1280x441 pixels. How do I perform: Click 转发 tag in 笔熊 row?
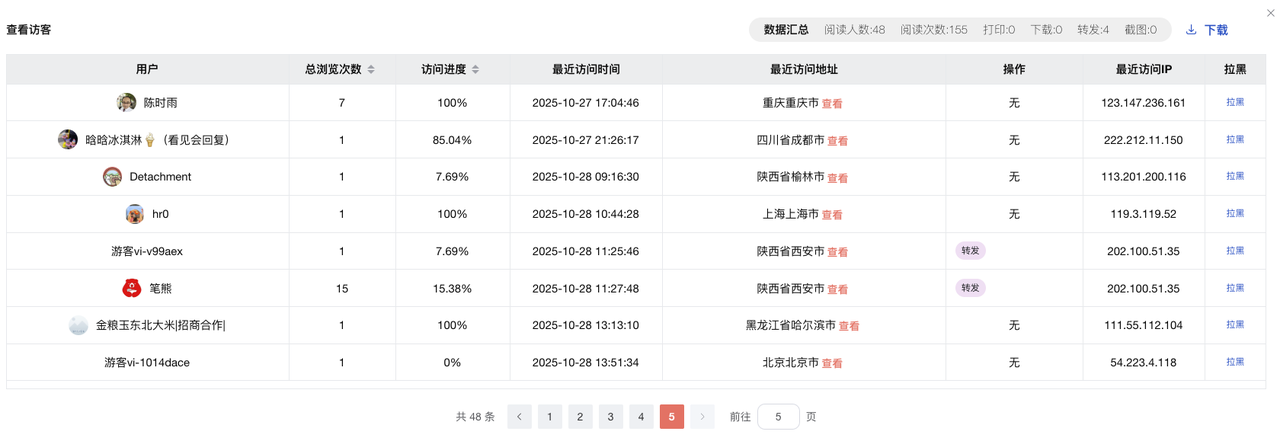pyautogui.click(x=970, y=288)
